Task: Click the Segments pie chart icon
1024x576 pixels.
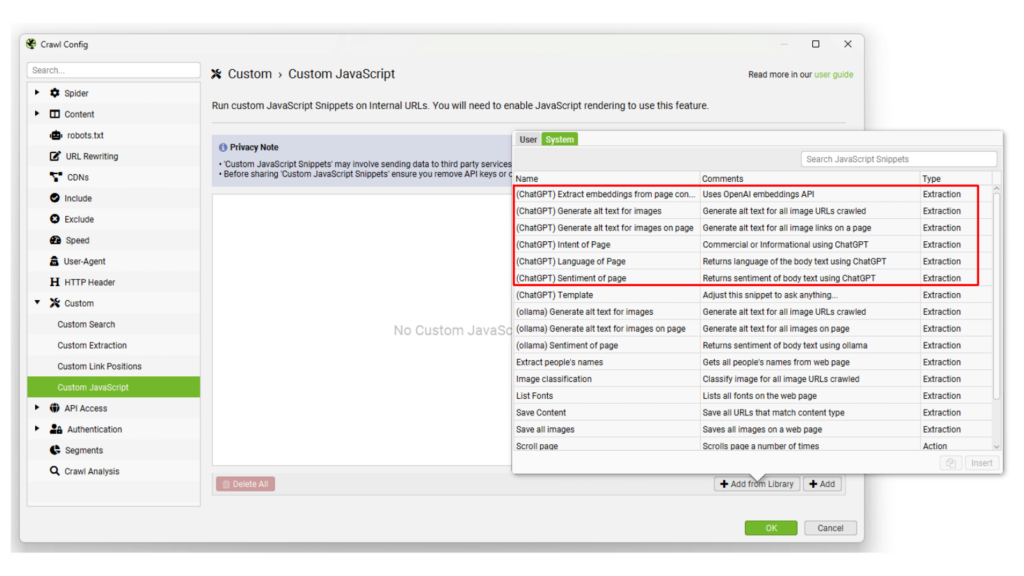Action: tap(55, 450)
